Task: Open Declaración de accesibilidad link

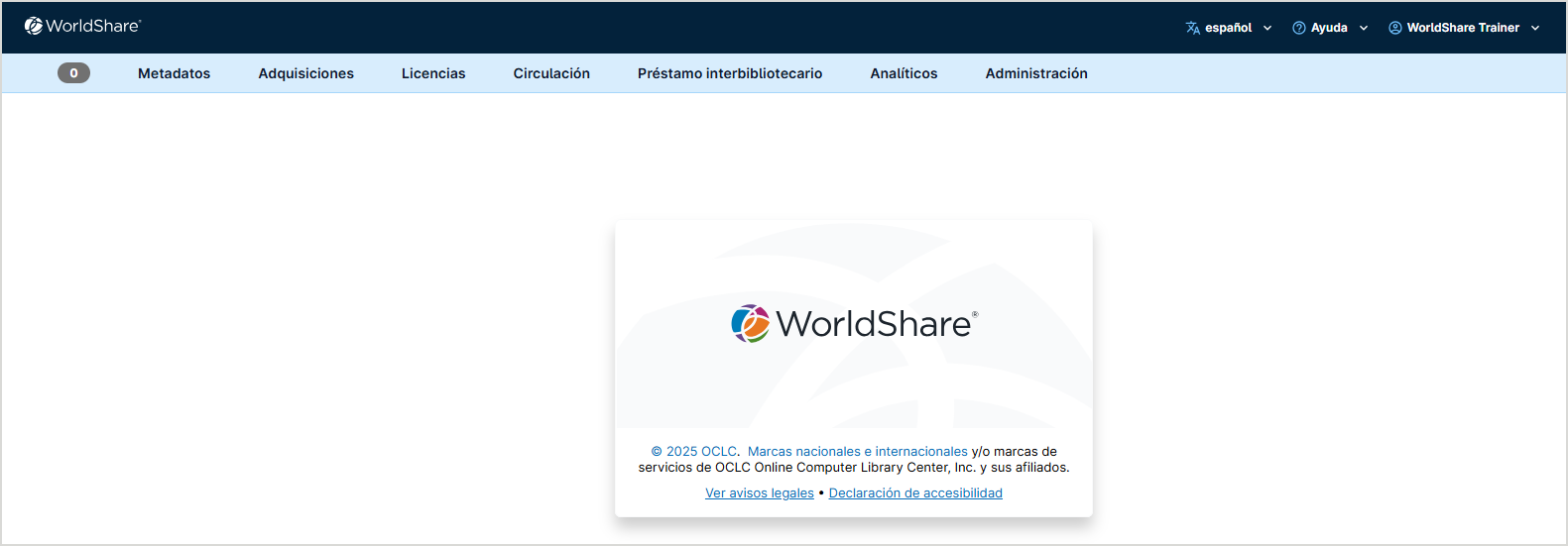Action: pyautogui.click(x=915, y=493)
